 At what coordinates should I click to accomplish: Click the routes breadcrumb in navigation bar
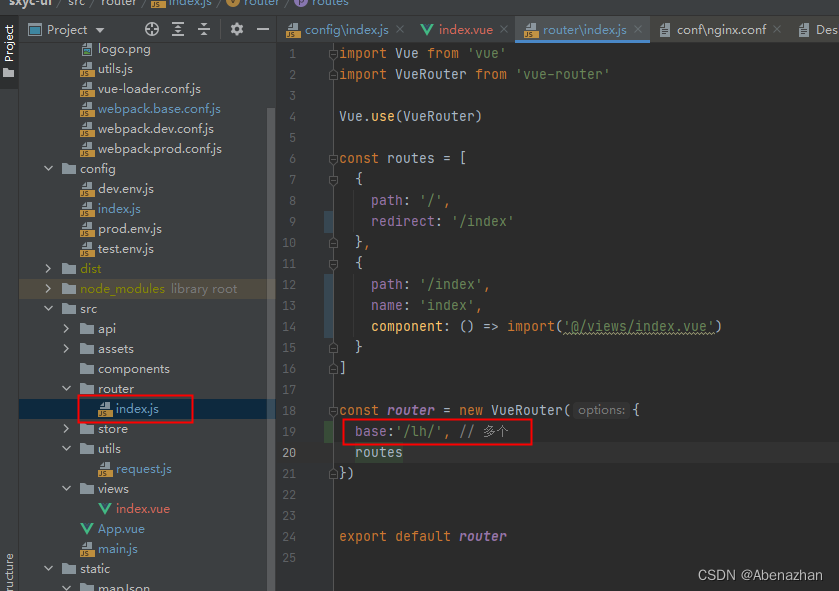pyautogui.click(x=329, y=3)
